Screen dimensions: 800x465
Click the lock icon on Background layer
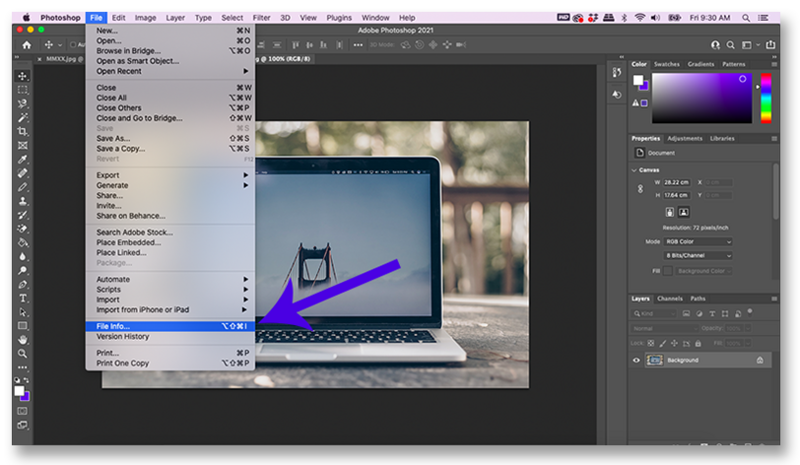coord(760,360)
